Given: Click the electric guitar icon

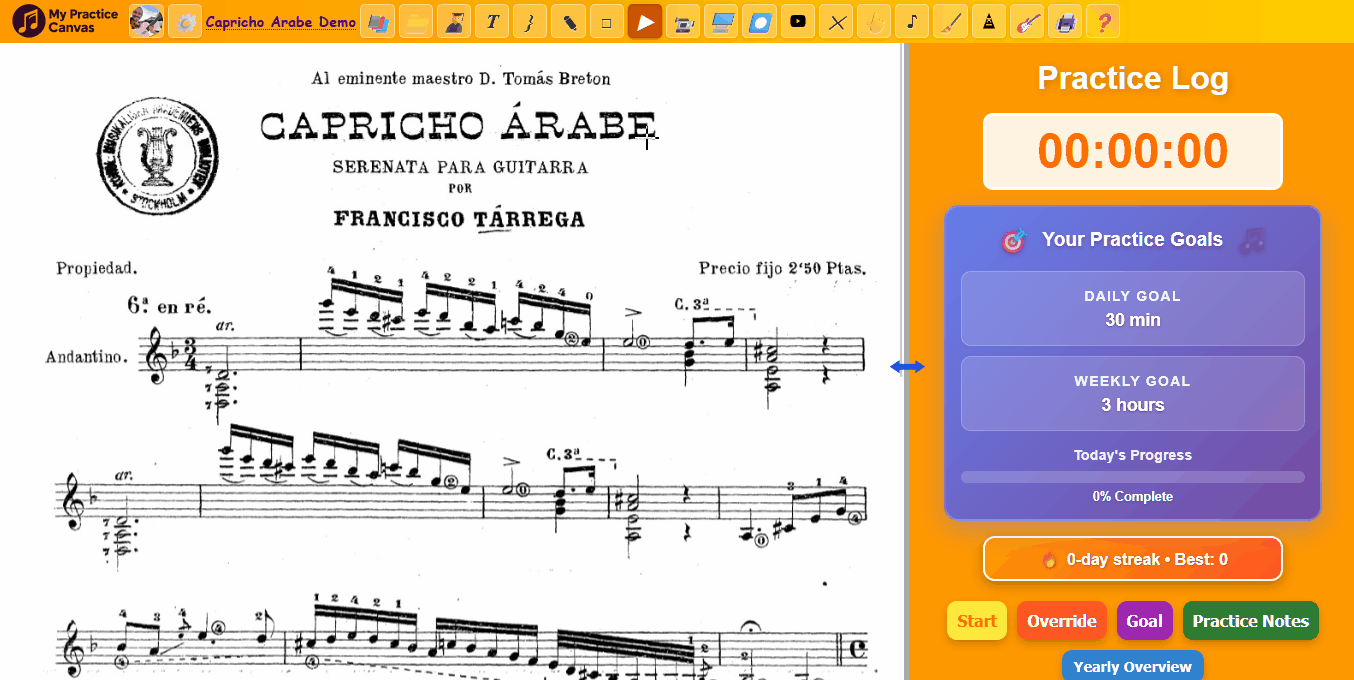Looking at the screenshot, I should (x=1026, y=21).
